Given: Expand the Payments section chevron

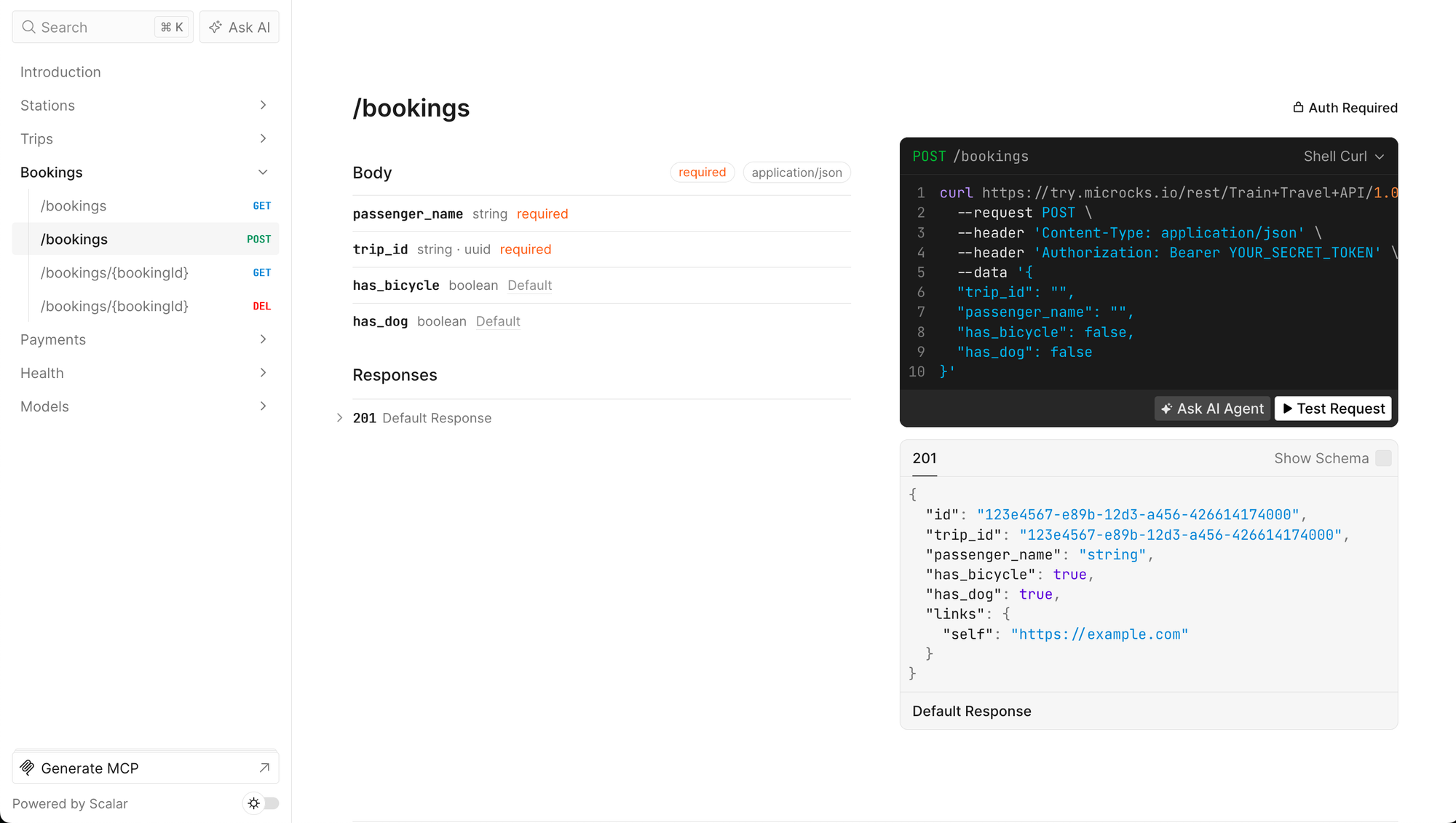Looking at the screenshot, I should point(263,339).
